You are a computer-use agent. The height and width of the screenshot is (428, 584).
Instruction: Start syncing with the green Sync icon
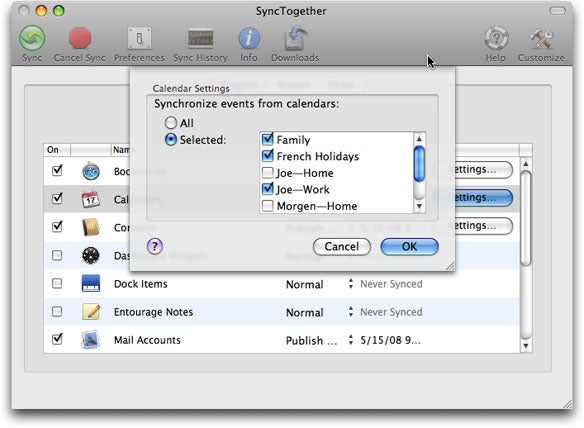[x=32, y=38]
